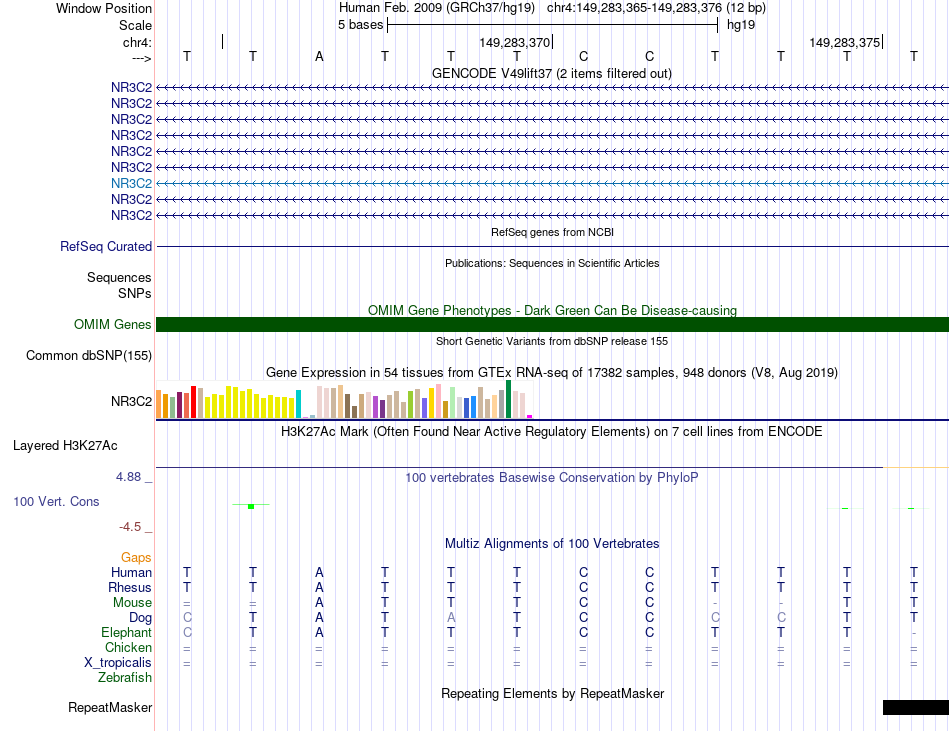This screenshot has height=731, width=950.
Task: Click the X_tropicalis alignment row label
Action: 118,663
